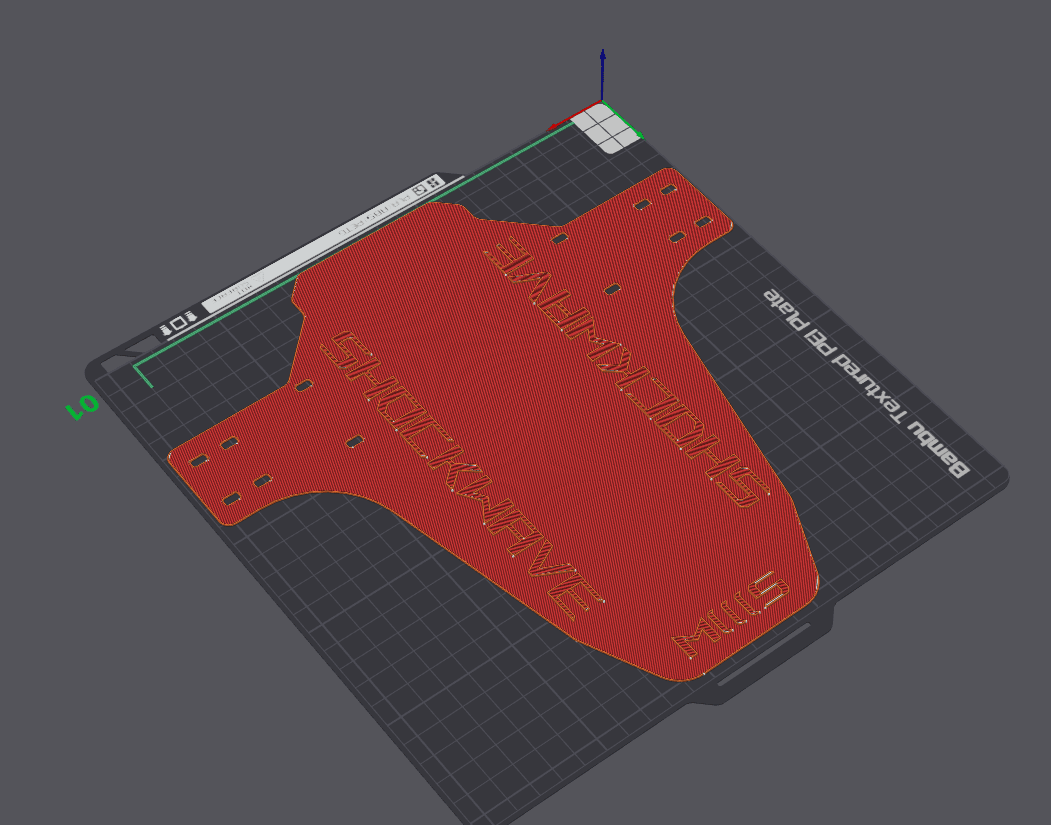Click the second spool icon on the plate strip
The height and width of the screenshot is (825, 1051).
point(190,317)
